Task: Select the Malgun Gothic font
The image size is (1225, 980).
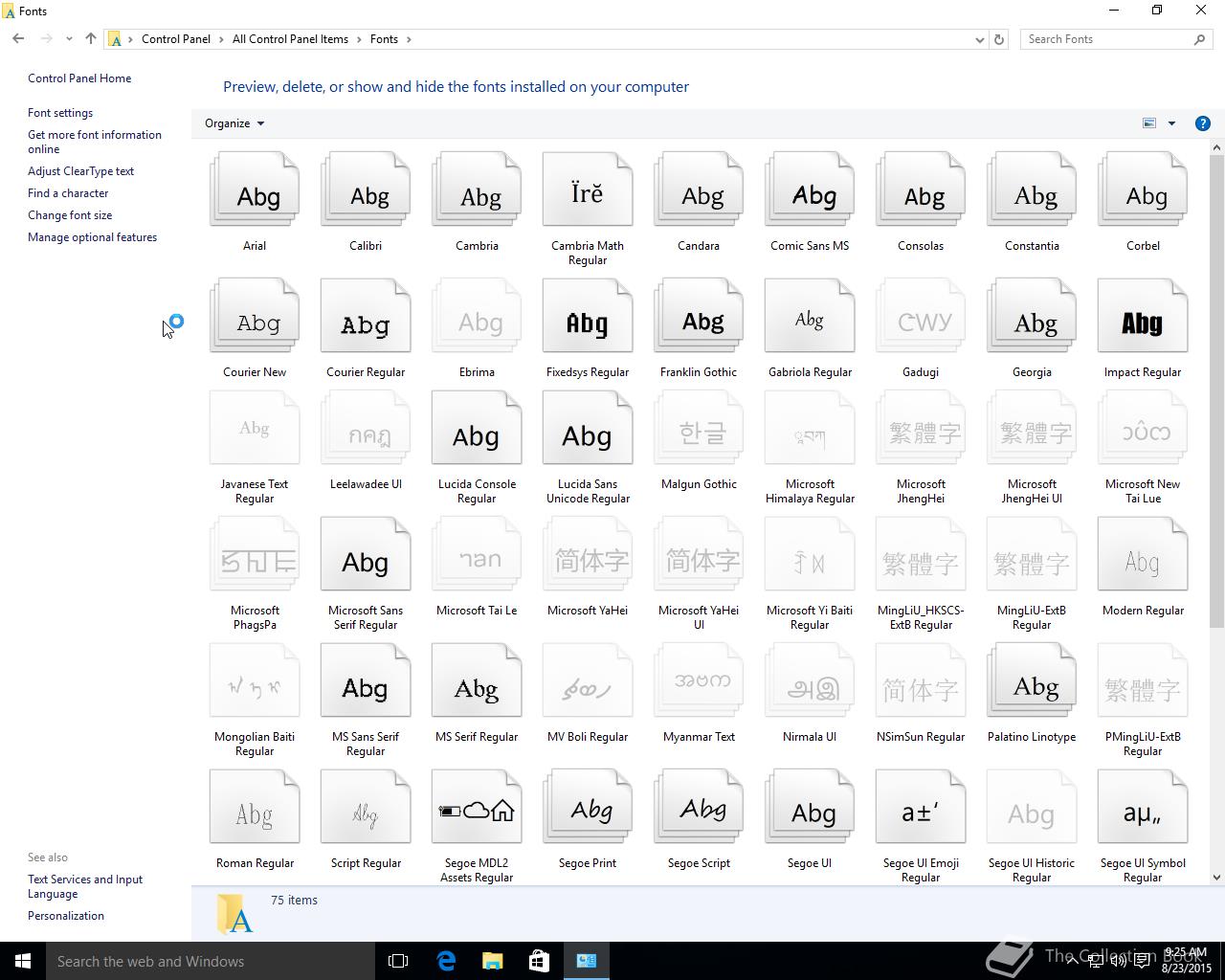Action: point(699,428)
